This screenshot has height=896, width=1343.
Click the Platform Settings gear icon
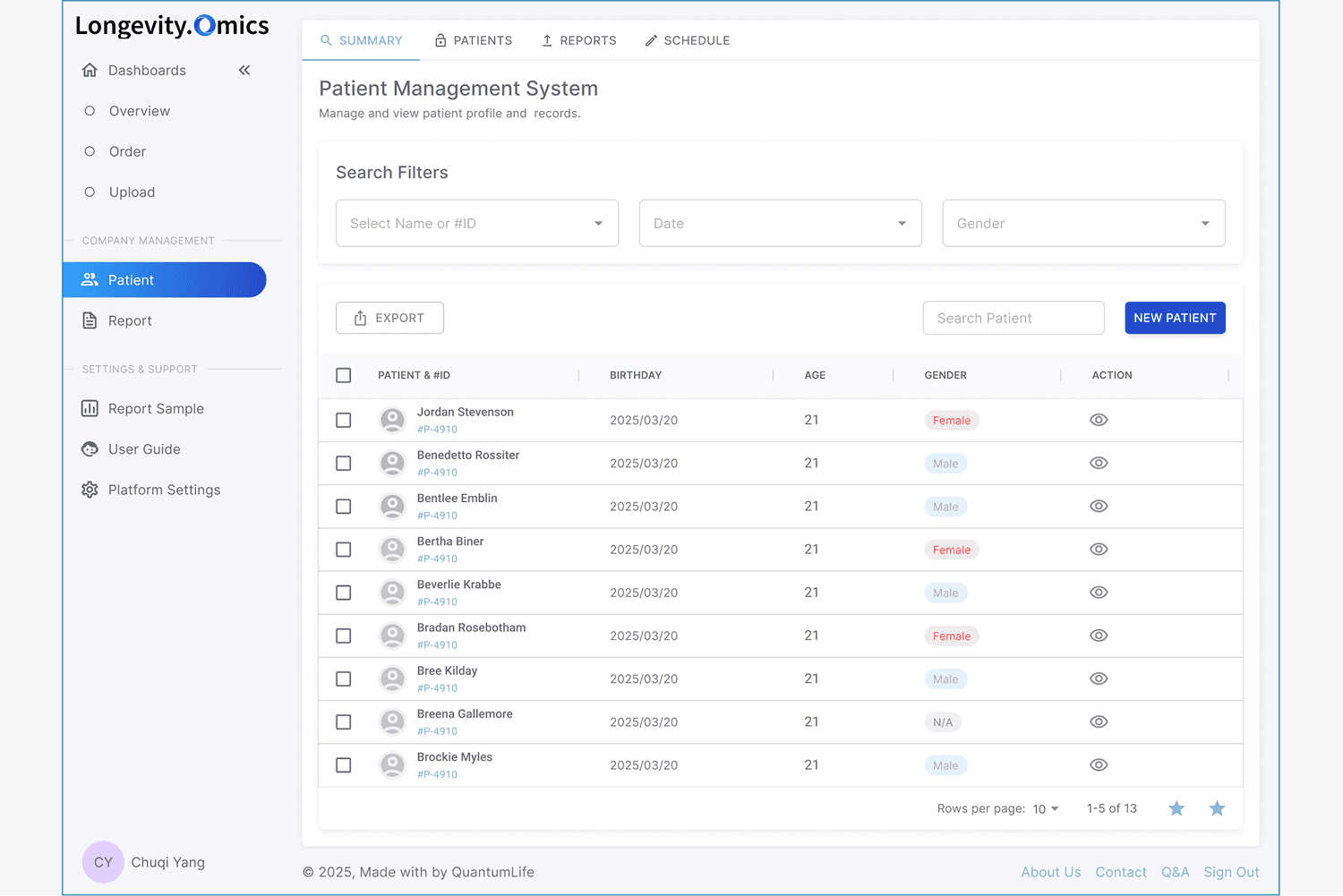[x=90, y=490]
